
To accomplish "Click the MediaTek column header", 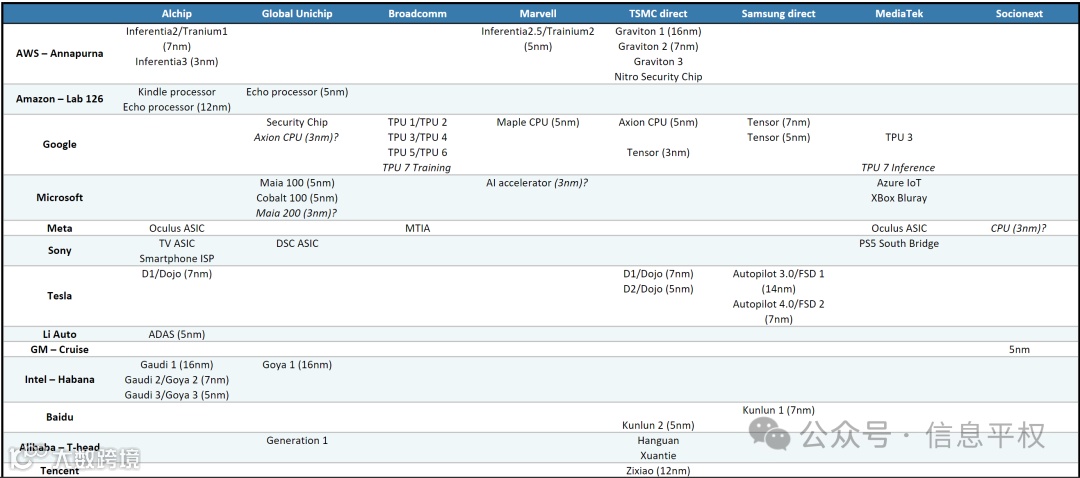I will pyautogui.click(x=899, y=14).
